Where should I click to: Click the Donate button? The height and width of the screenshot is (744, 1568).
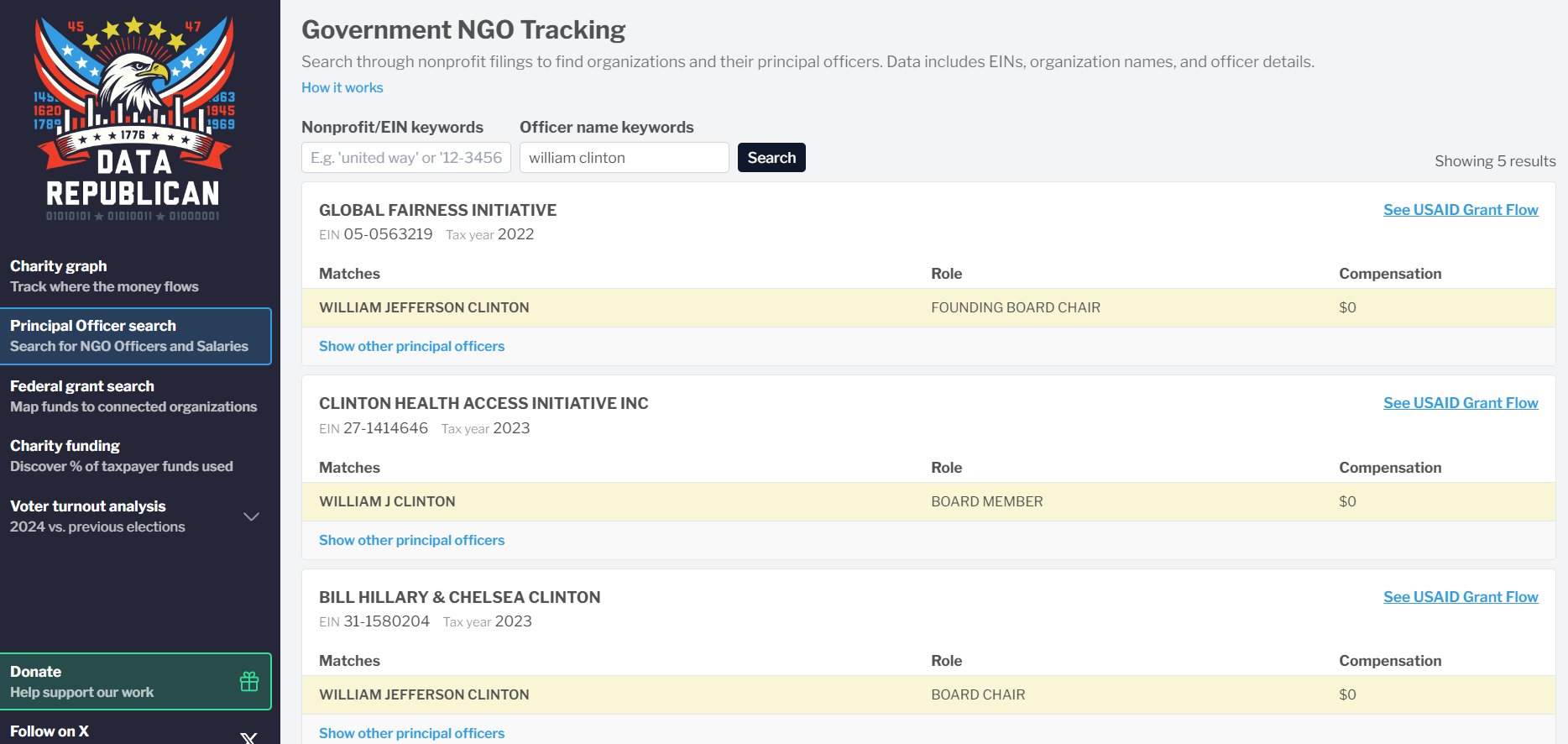[x=136, y=681]
